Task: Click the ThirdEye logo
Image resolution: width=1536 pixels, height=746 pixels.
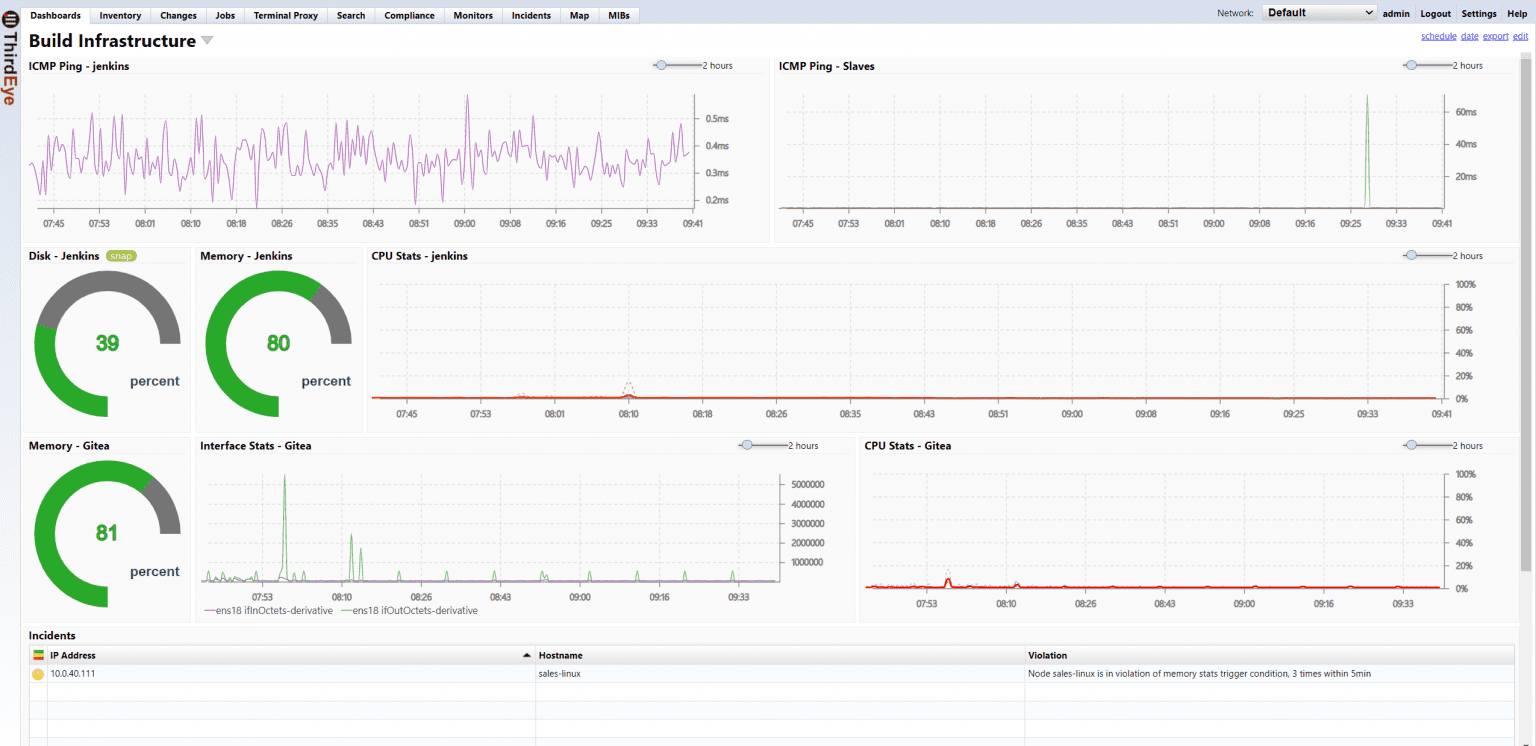Action: click(x=9, y=57)
